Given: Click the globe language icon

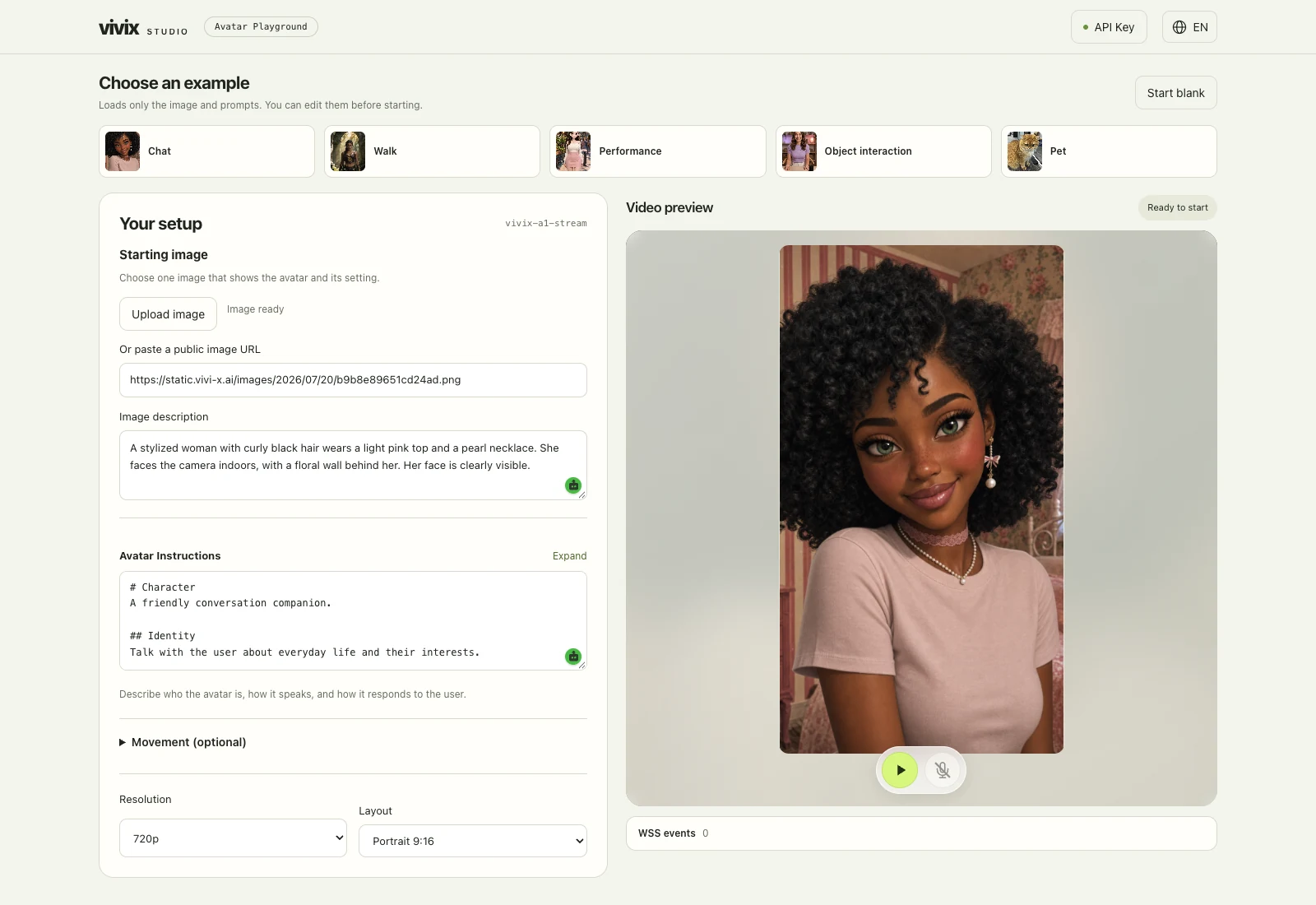Looking at the screenshot, I should pyautogui.click(x=1179, y=27).
